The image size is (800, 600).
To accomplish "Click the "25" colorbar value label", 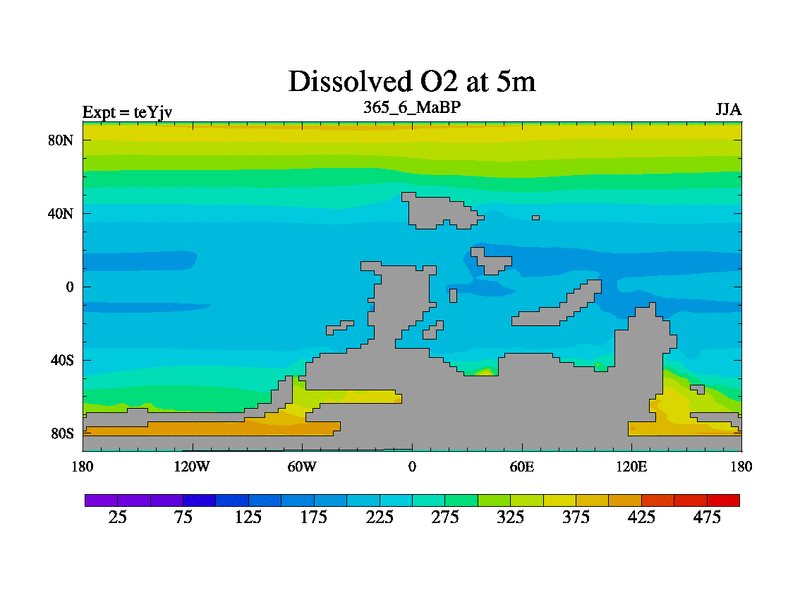I will pos(117,517).
